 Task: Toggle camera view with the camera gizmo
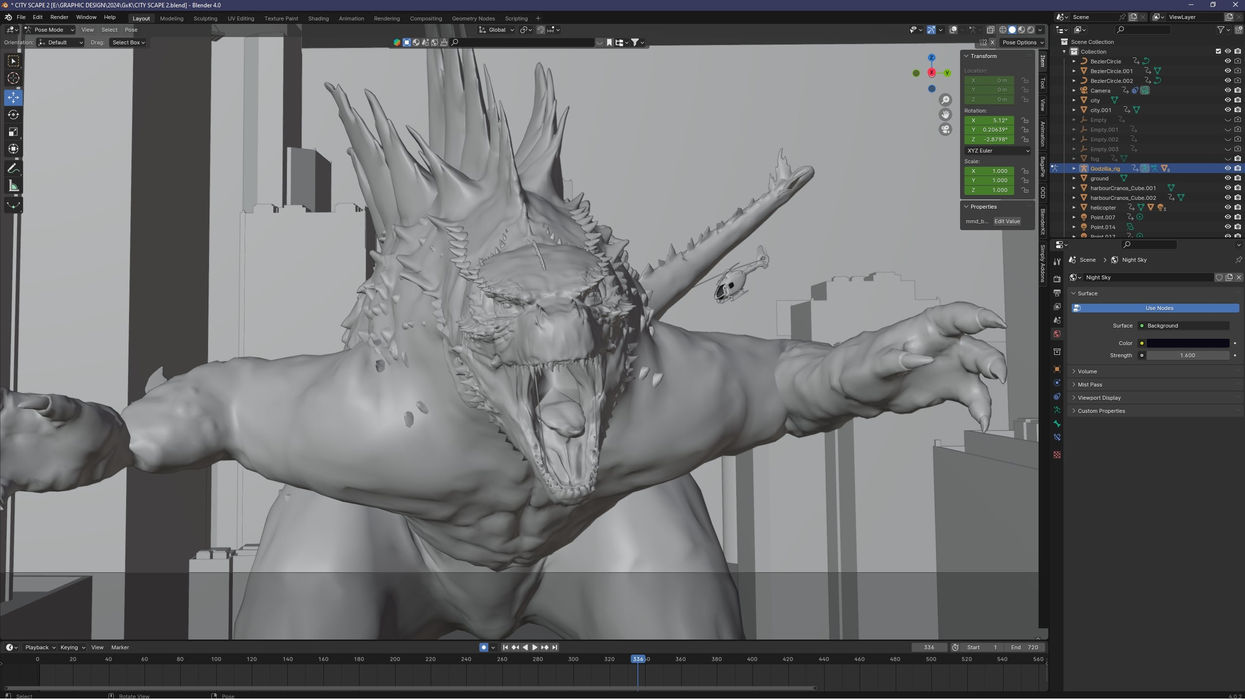point(945,129)
